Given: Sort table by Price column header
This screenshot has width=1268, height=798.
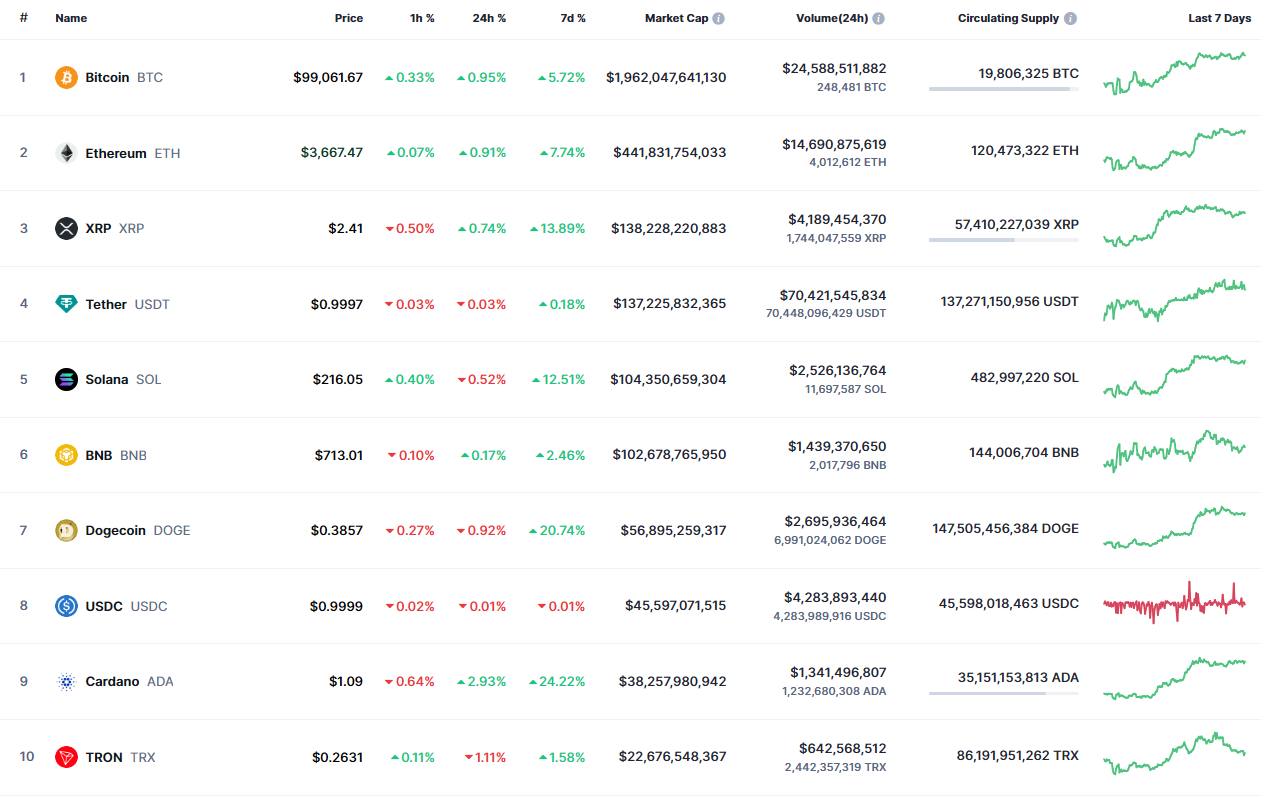Looking at the screenshot, I should (x=349, y=18).
